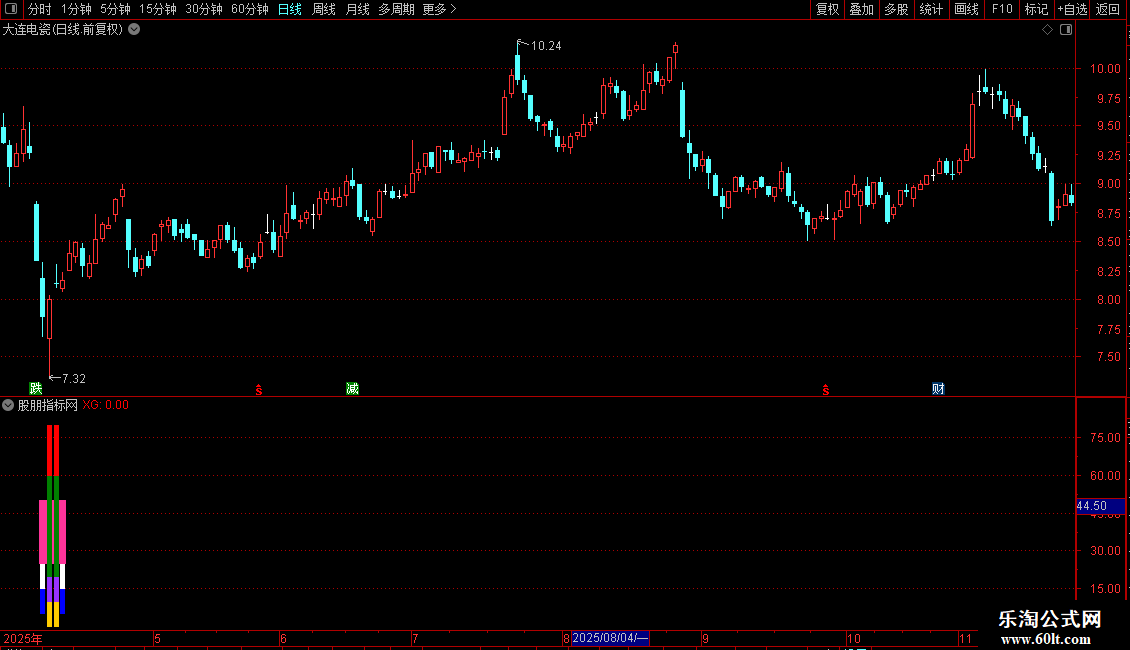The width and height of the screenshot is (1130, 650).
Task: Switch to 月线 monthly chart
Action: (x=357, y=9)
